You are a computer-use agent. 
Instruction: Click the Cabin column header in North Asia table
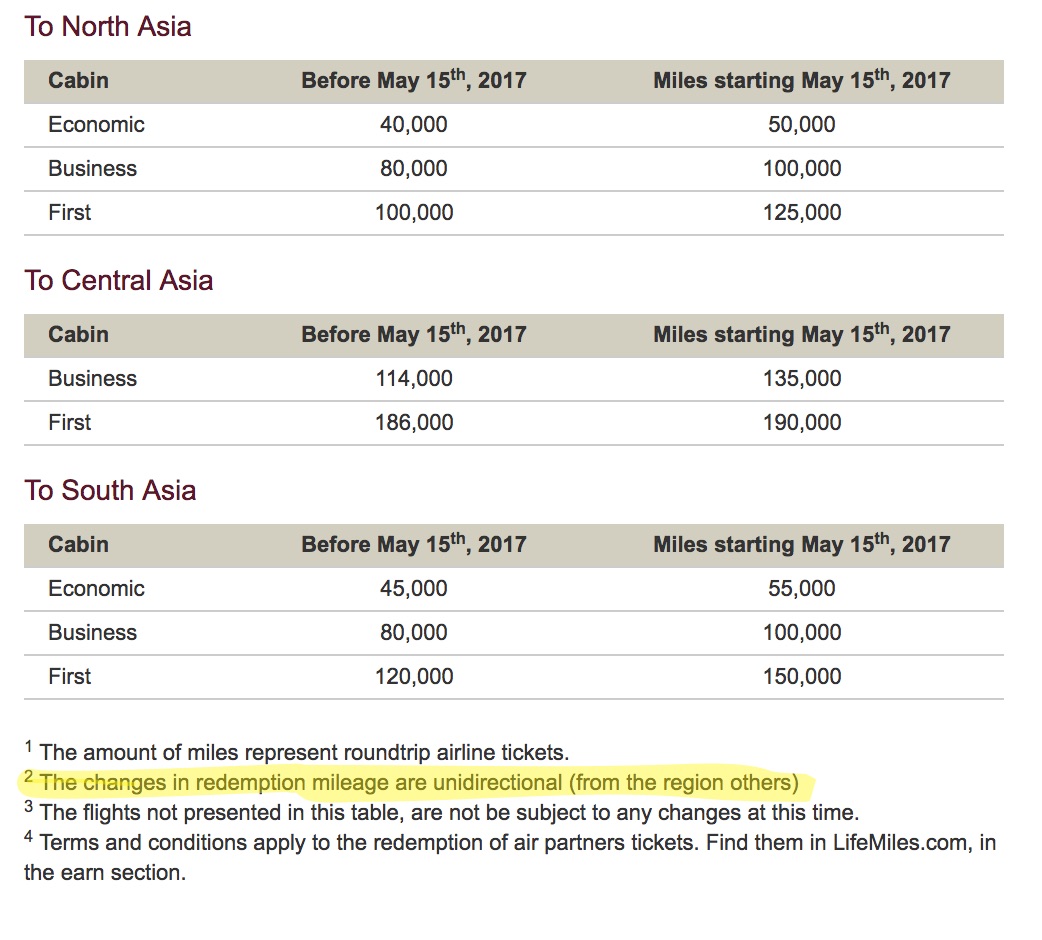point(78,80)
